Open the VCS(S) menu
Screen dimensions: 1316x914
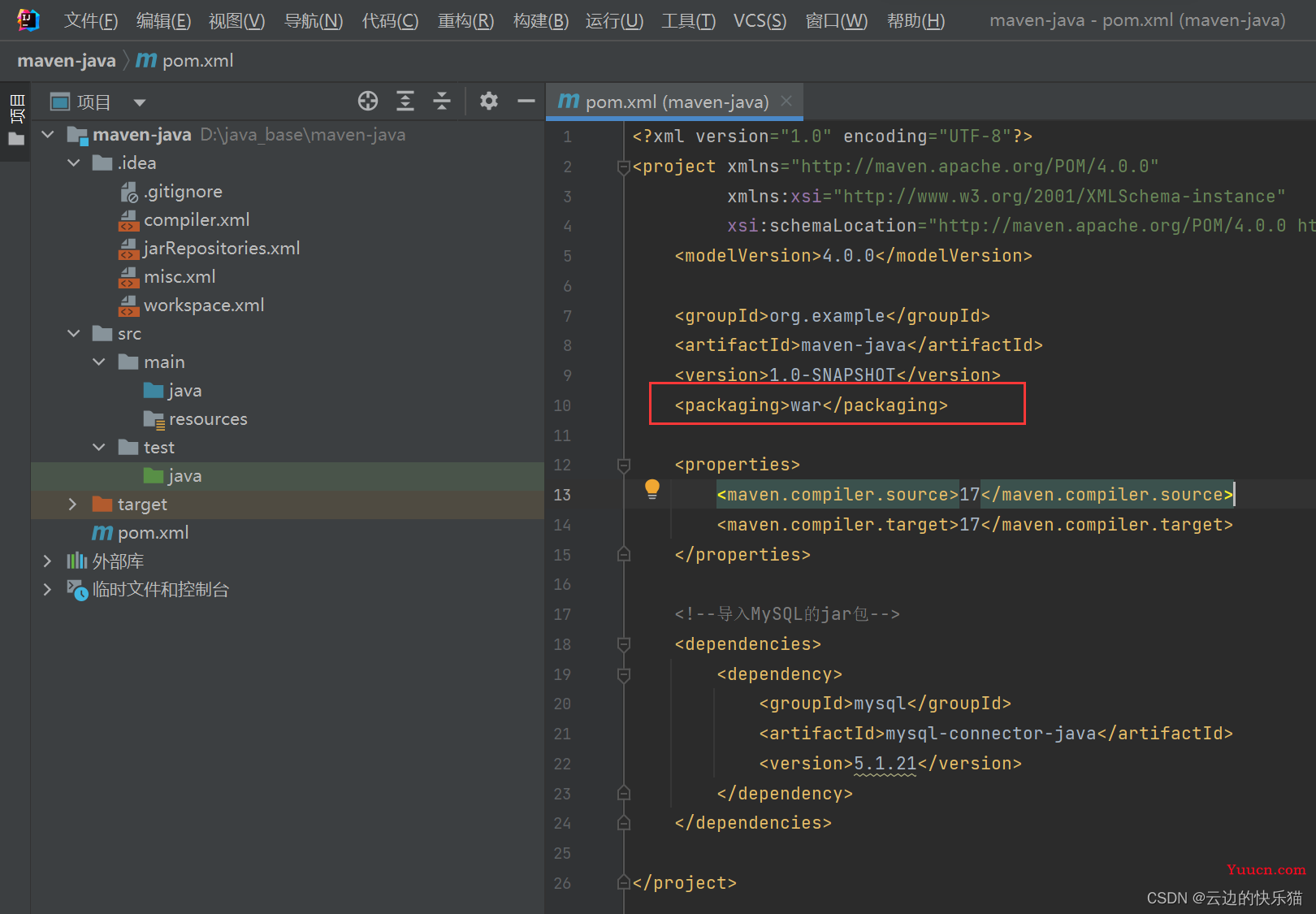(x=760, y=20)
